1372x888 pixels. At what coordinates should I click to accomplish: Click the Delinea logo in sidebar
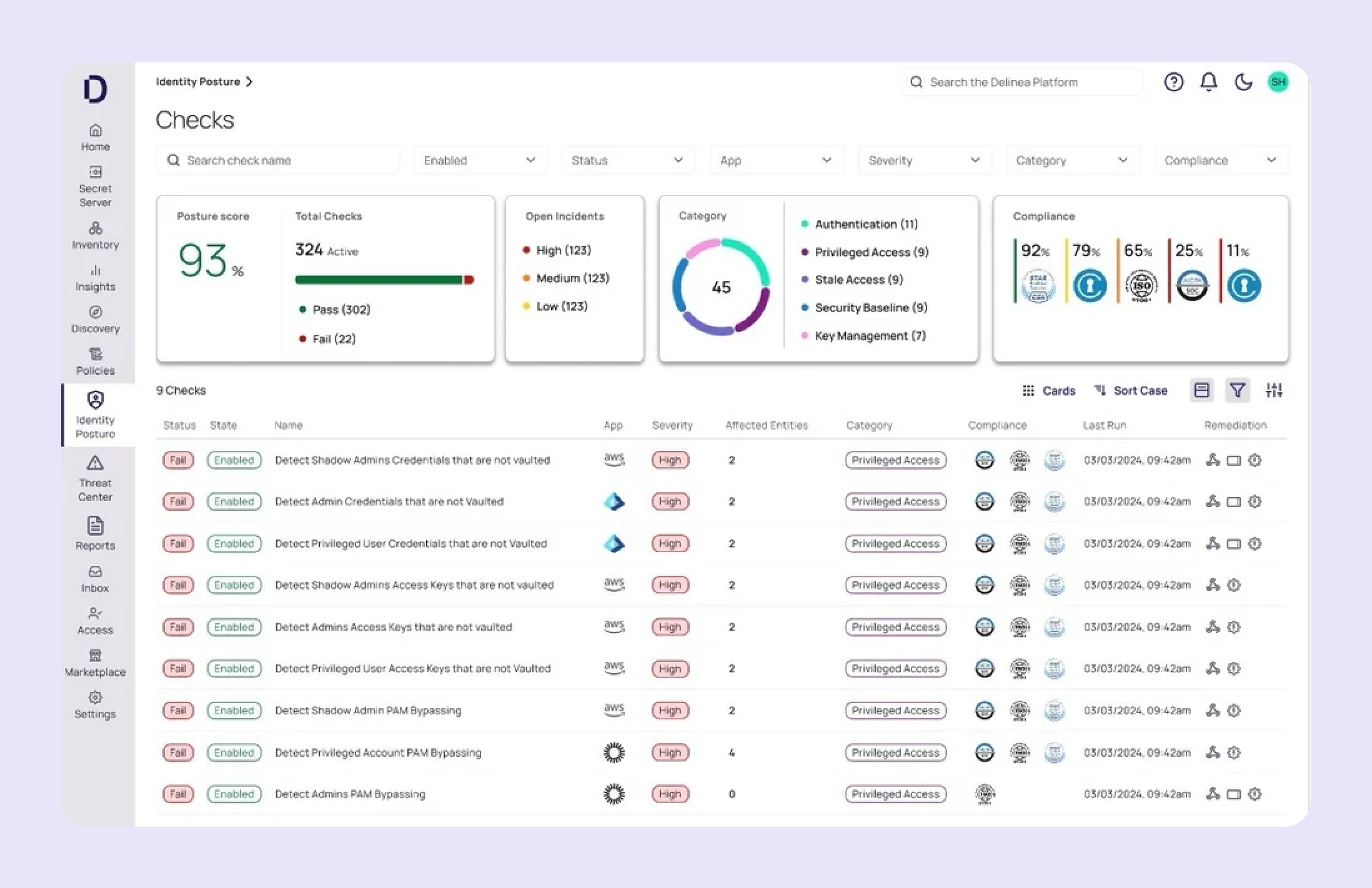[95, 89]
